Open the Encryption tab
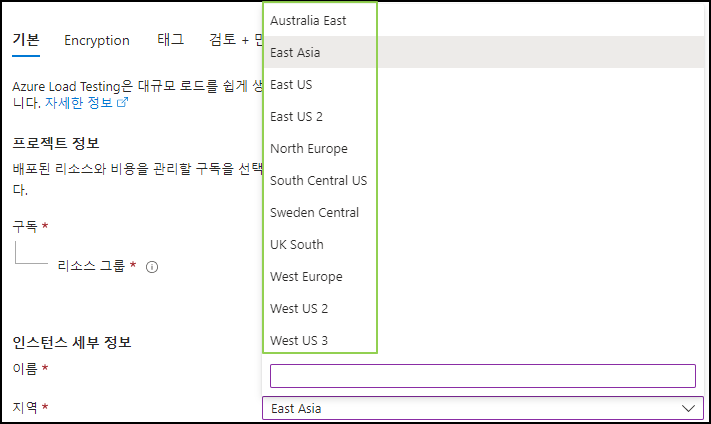Viewport: 711px width, 424px height. tap(97, 40)
